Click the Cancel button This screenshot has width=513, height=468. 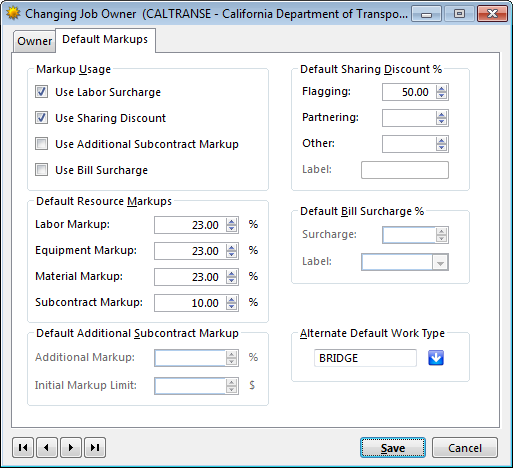(465, 448)
